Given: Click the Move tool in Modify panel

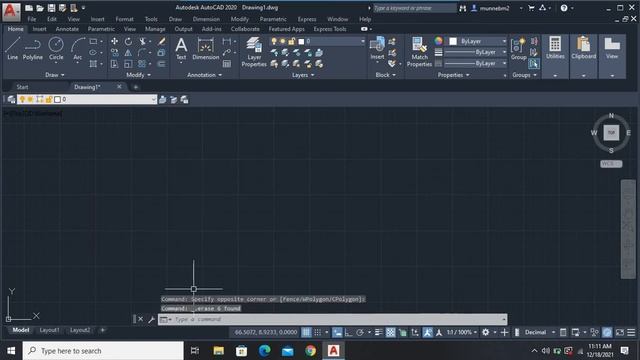Looking at the screenshot, I should [x=114, y=41].
